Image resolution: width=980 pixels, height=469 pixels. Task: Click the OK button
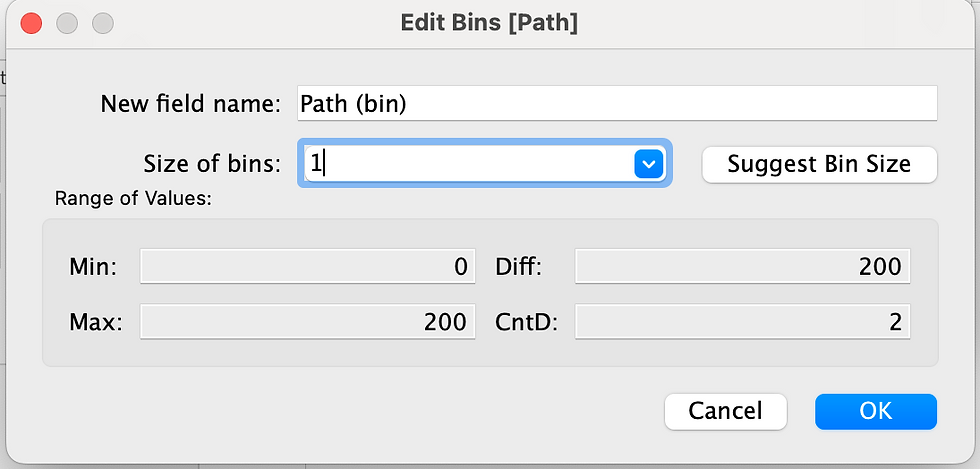(x=876, y=411)
